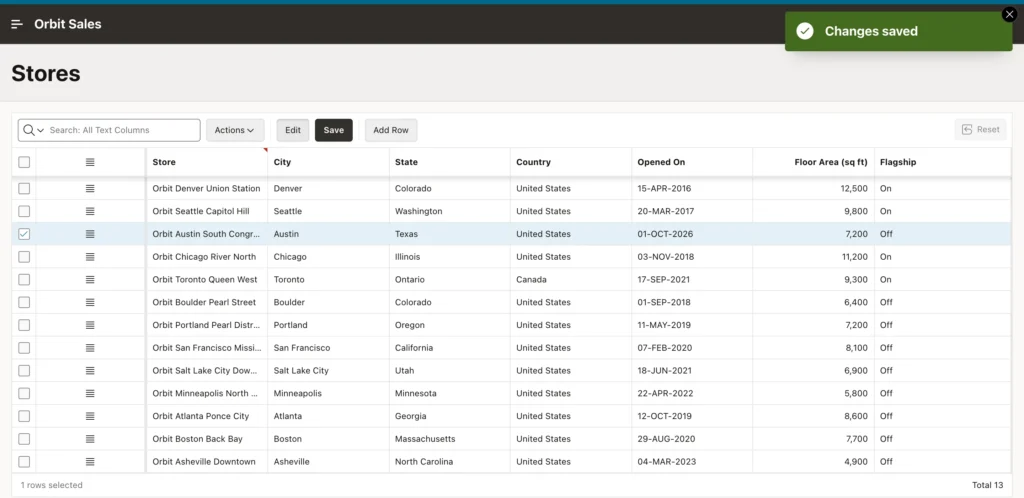
Task: Open row actions menu for Chicago store
Action: tap(90, 257)
